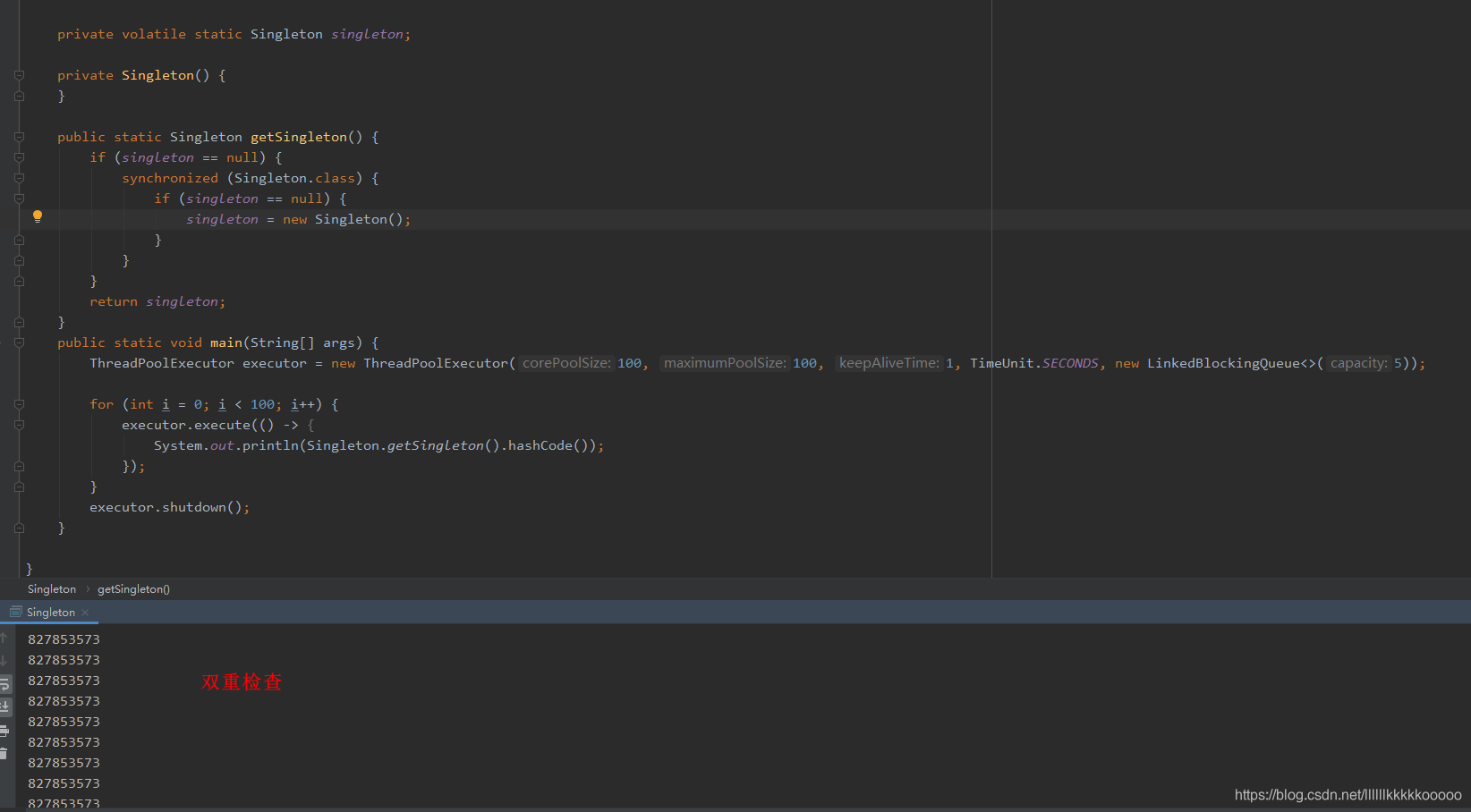1471x812 pixels.
Task: Click fold end marker of the Singleton() constructor
Action: pos(19,96)
